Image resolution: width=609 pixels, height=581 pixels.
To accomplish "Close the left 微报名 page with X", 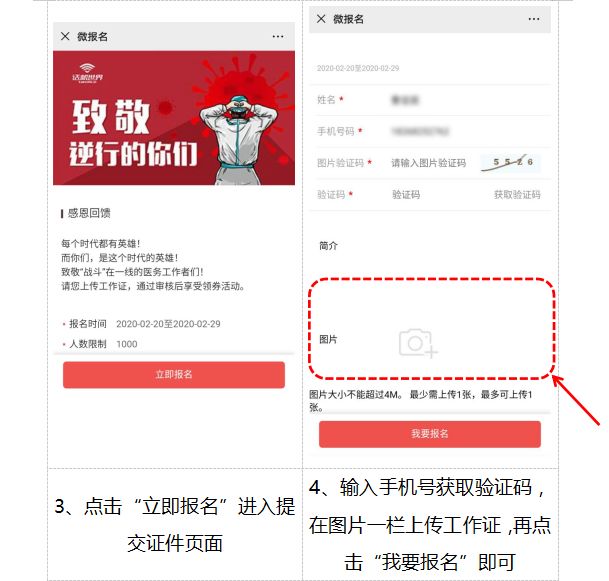I will pos(65,37).
